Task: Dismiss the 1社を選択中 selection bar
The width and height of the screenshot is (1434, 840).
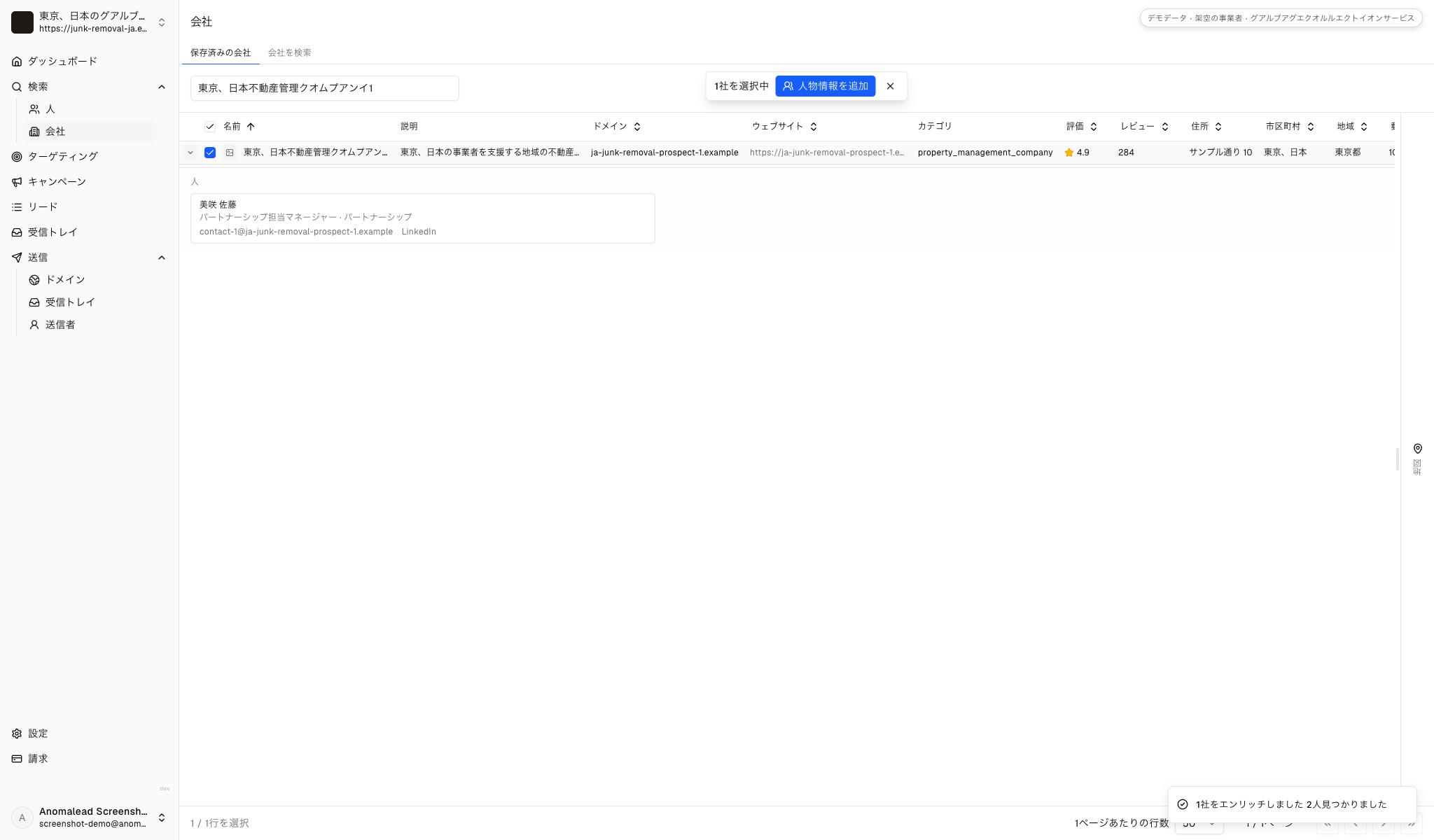Action: coord(891,86)
